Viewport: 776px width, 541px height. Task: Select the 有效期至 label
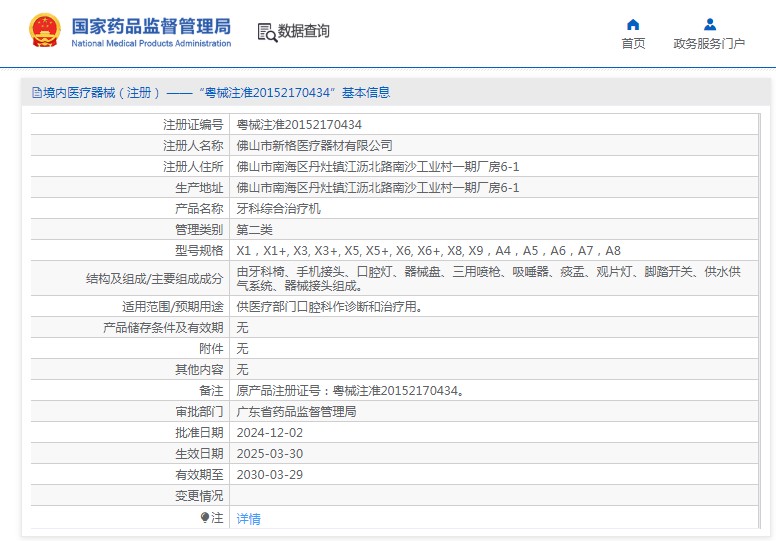click(x=199, y=475)
